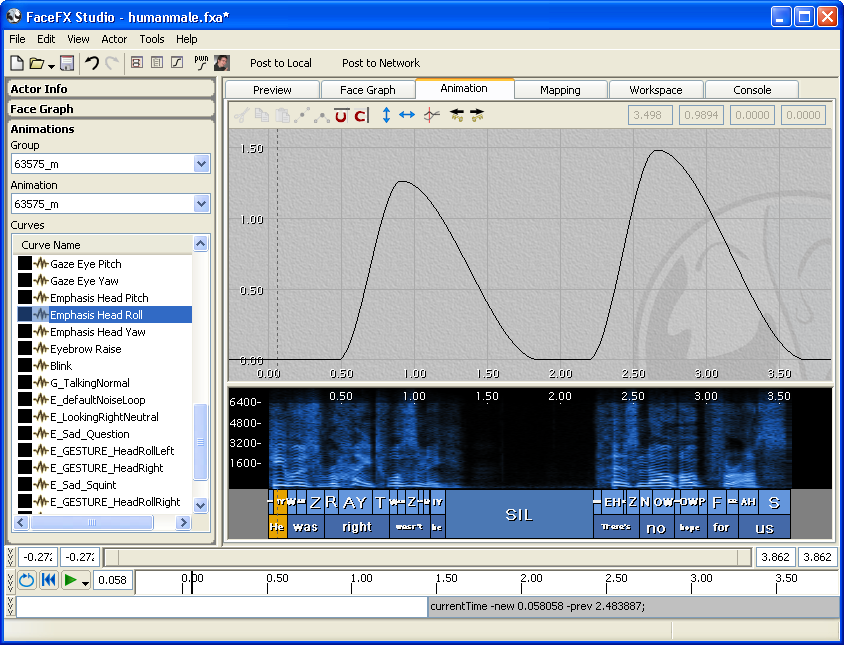This screenshot has height=645, width=844.
Task: Click the vertical fit blue arrow icon
Action: tap(386, 115)
